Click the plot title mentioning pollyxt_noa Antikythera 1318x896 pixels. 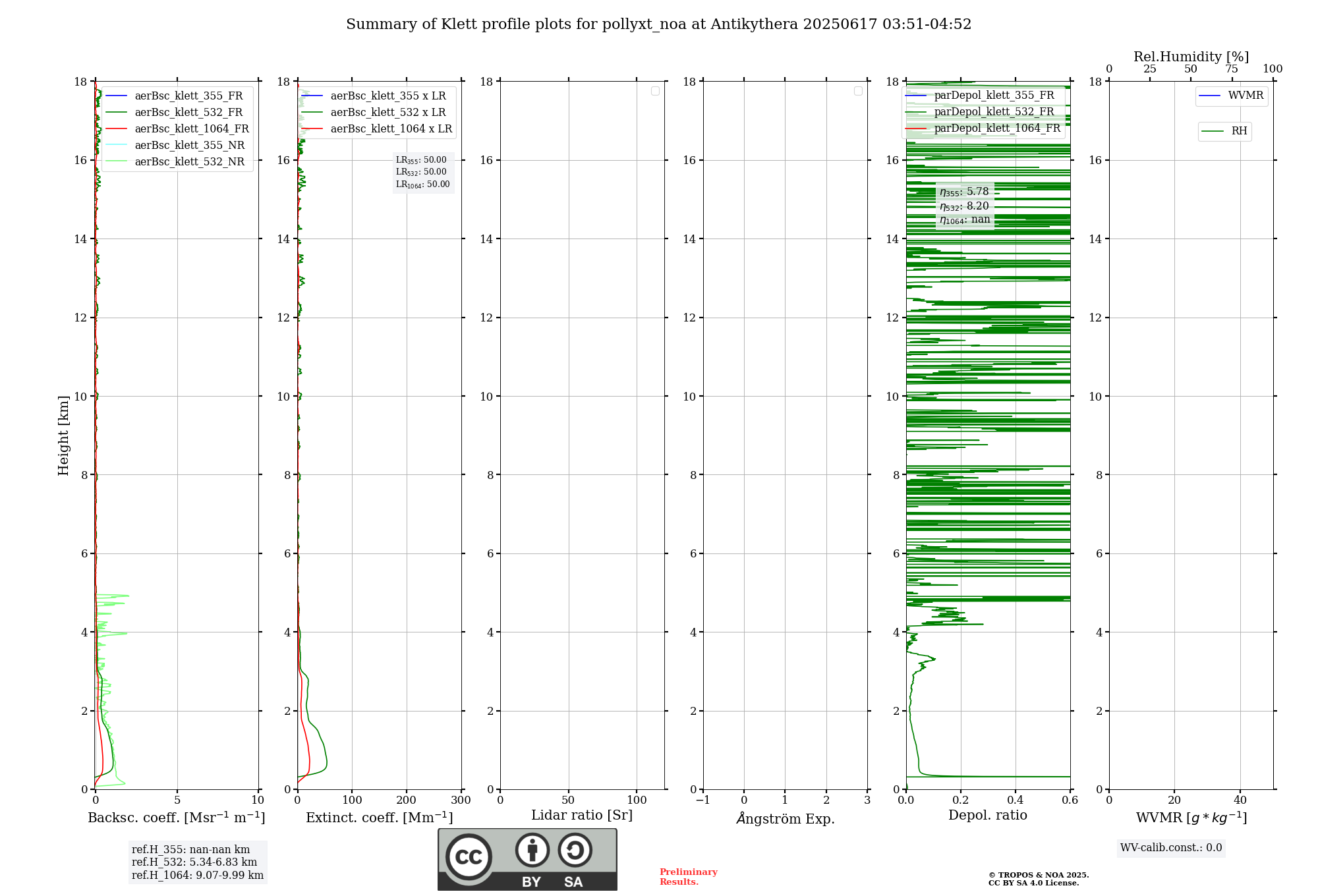[x=658, y=24]
